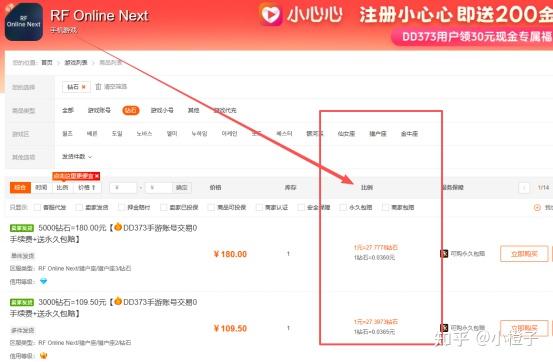Click the insurance badge icon in ¥180.00 row
Viewport: 553px width, 362px height.
tap(444, 253)
